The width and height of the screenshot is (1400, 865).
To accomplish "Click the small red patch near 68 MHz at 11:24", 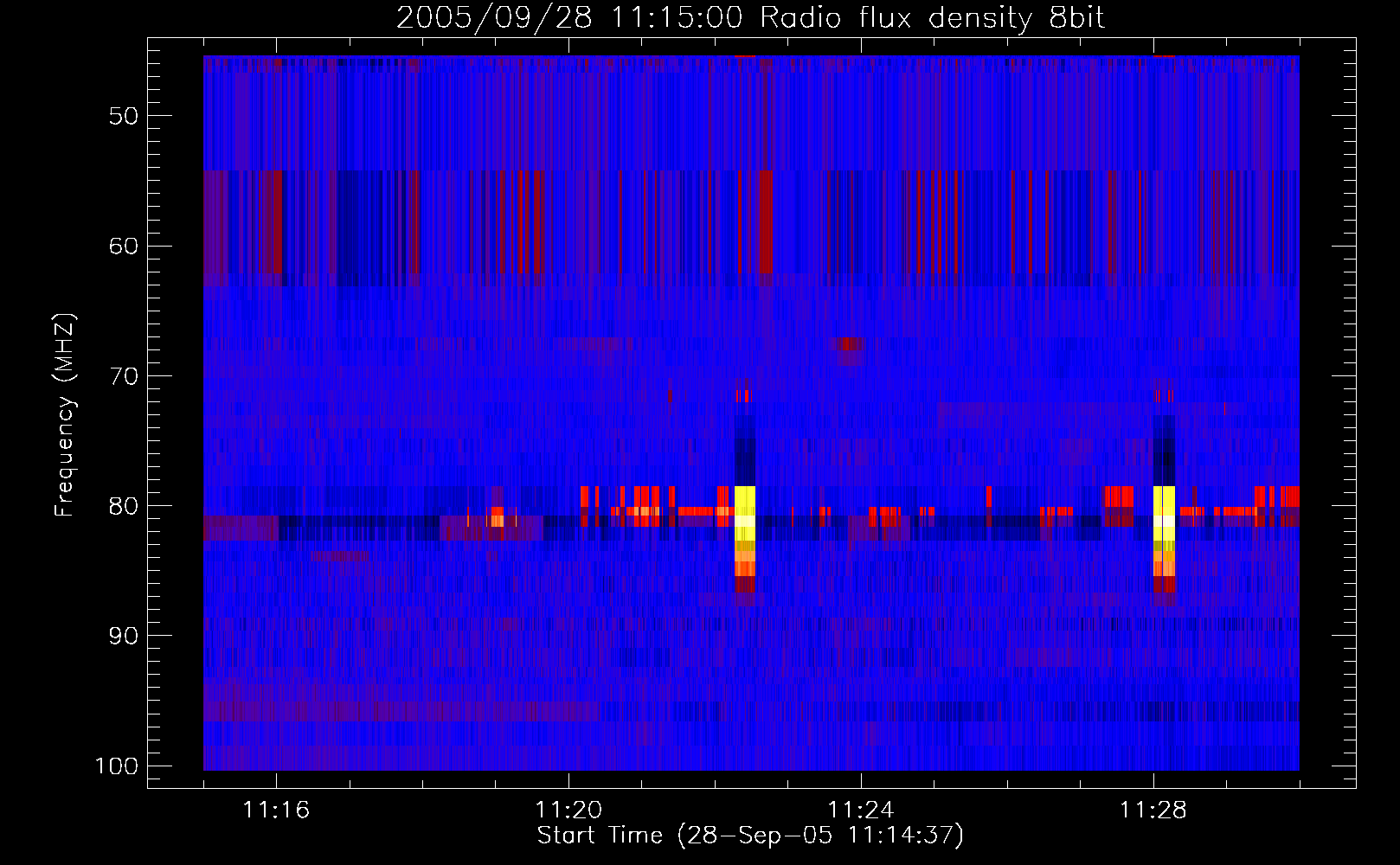I will [x=851, y=343].
